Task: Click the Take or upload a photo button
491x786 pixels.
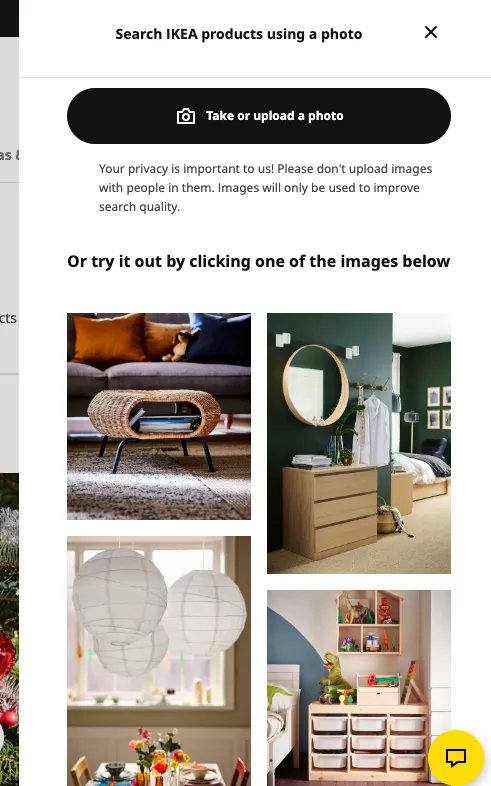Action: [259, 116]
